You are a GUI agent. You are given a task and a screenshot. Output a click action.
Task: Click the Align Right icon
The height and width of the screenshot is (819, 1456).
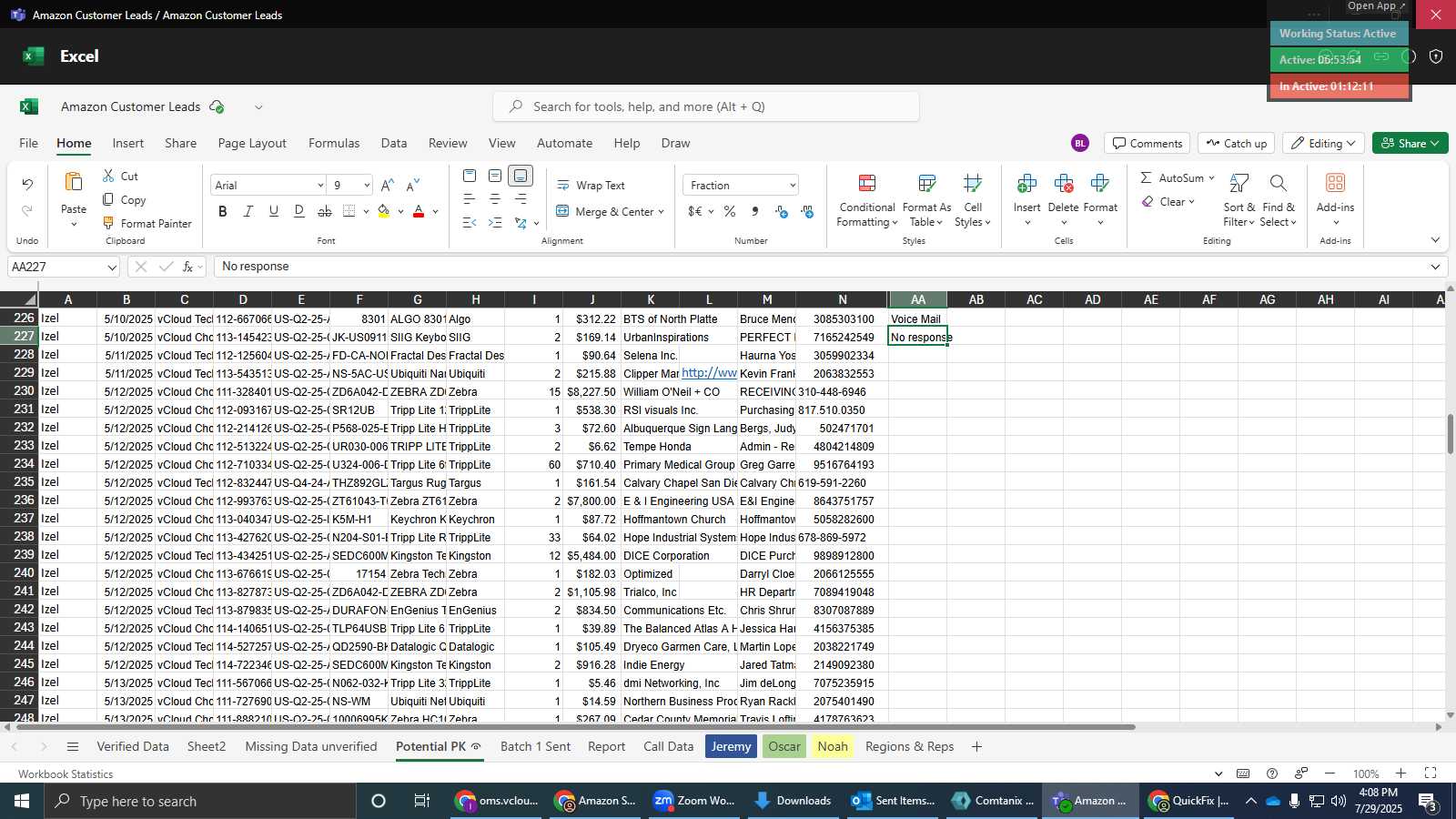point(521,198)
